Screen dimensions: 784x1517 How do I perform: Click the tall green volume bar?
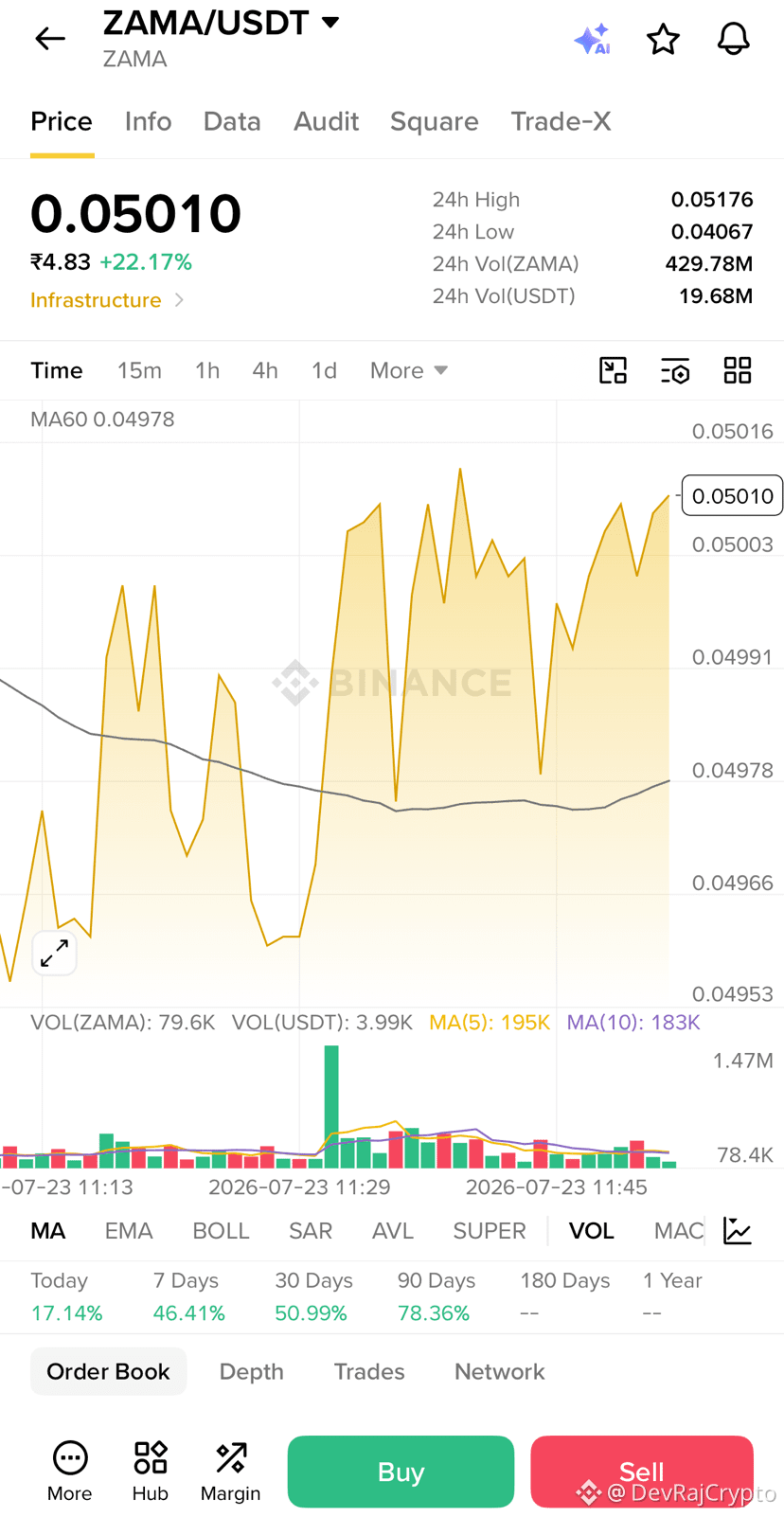pos(331,1106)
